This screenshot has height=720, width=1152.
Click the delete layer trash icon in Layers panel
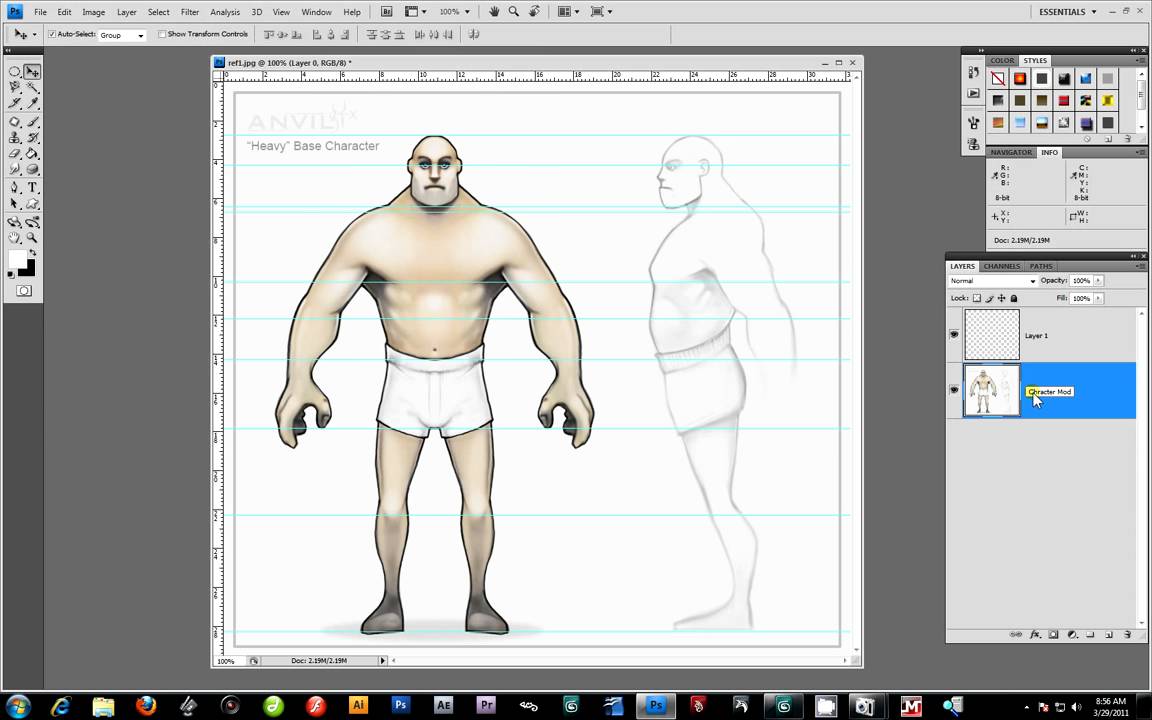coord(1128,634)
